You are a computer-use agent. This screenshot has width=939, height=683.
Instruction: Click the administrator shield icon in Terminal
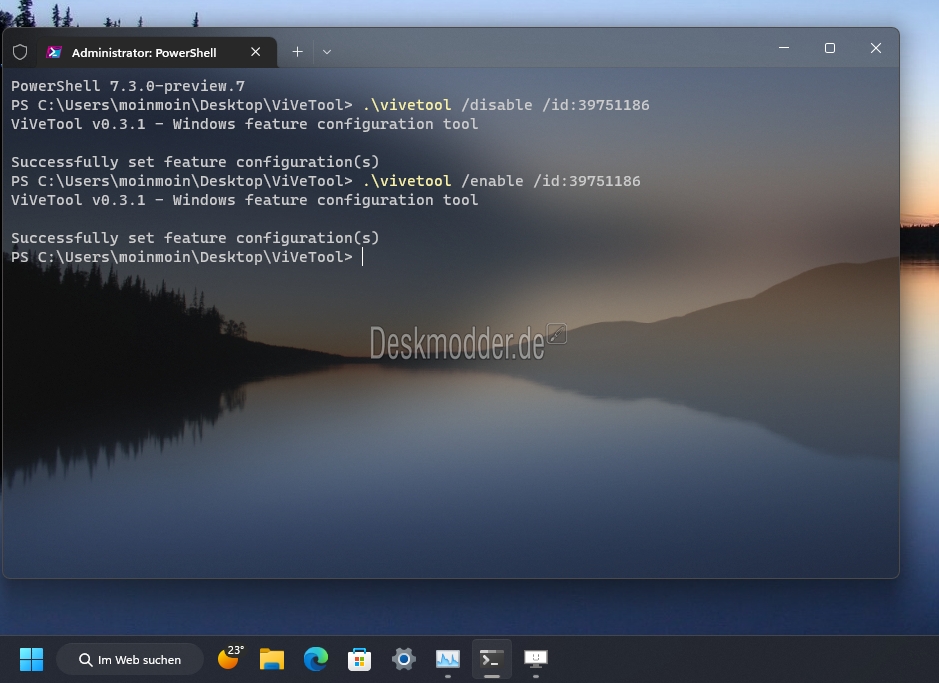20,52
